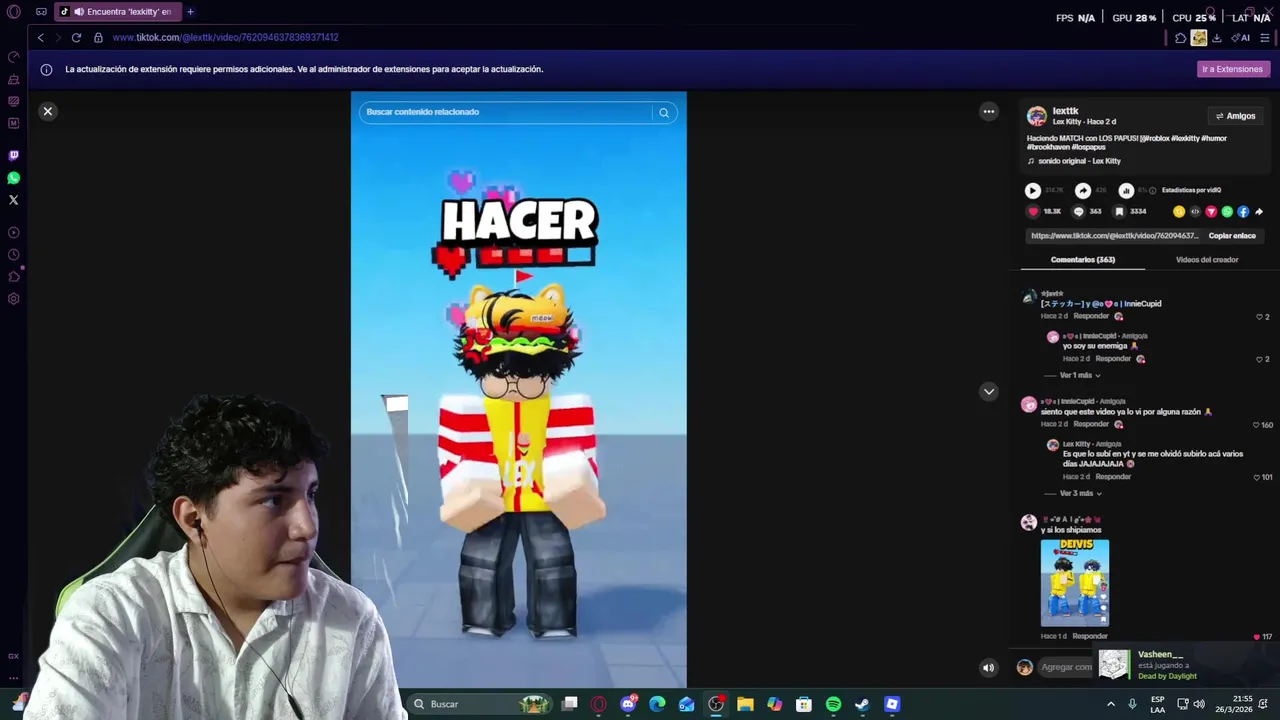Open Opera workspaces icon beside the tab

41,12
